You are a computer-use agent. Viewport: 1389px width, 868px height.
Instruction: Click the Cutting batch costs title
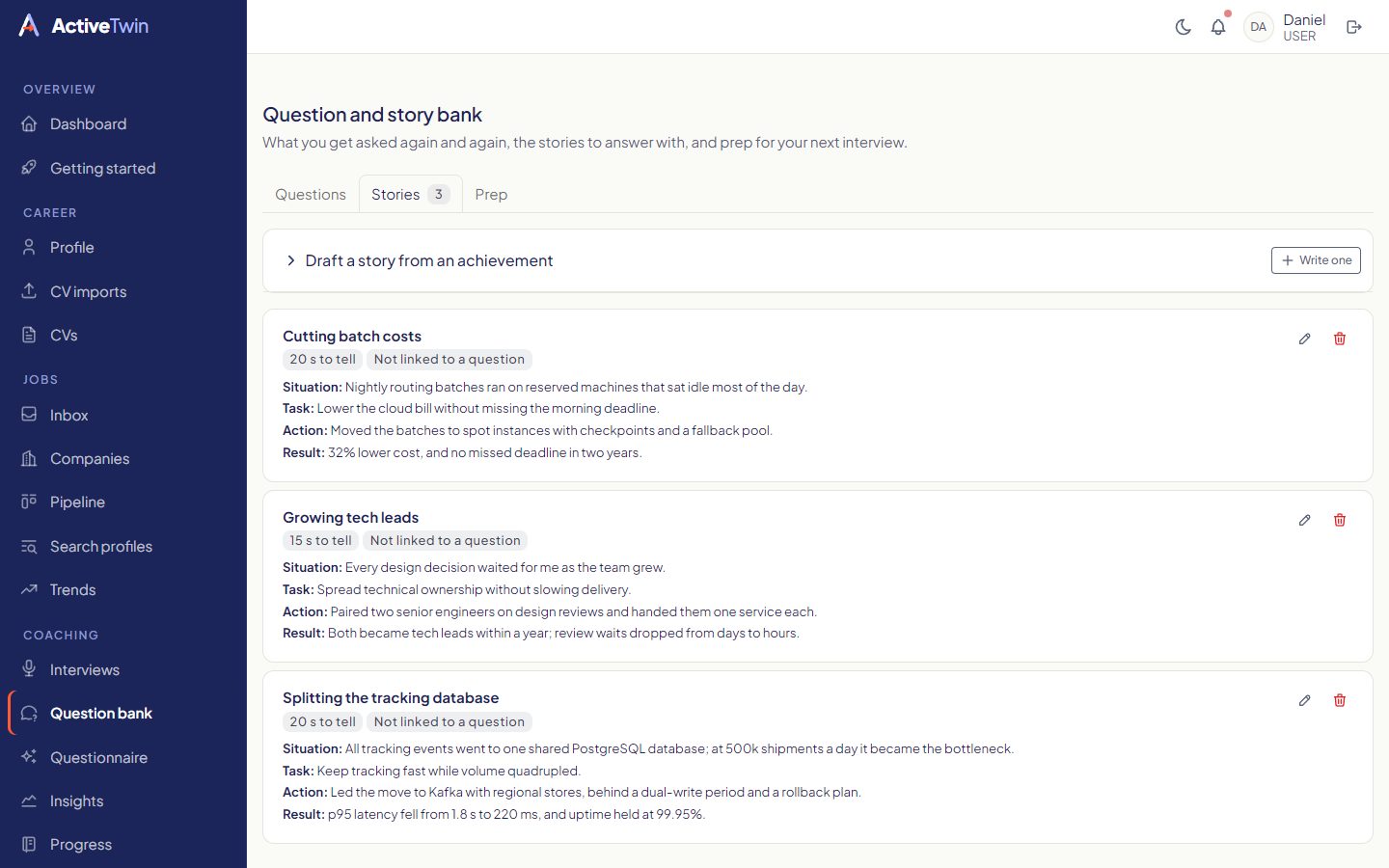click(352, 337)
